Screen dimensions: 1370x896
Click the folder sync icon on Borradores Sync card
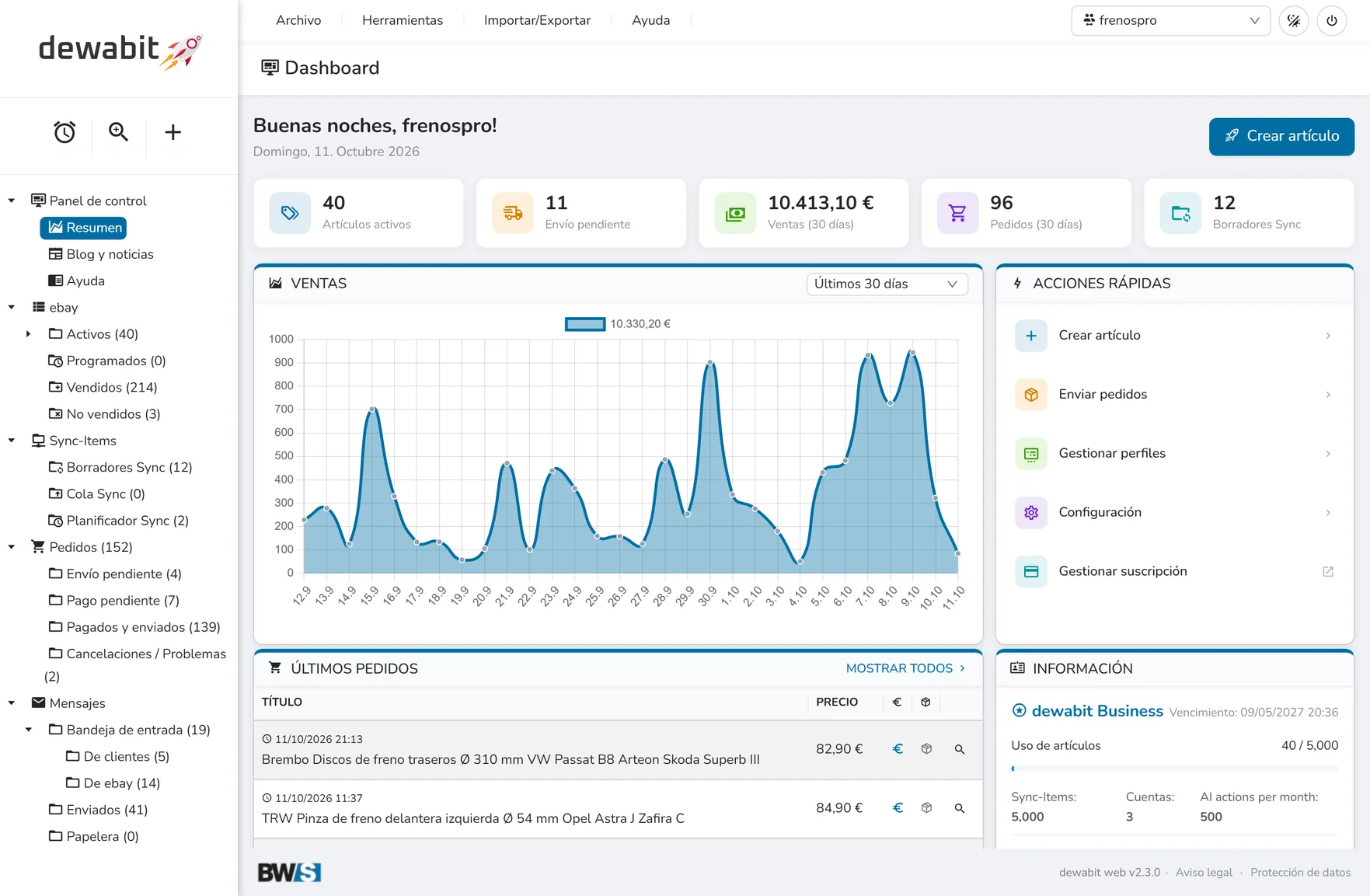tap(1180, 213)
